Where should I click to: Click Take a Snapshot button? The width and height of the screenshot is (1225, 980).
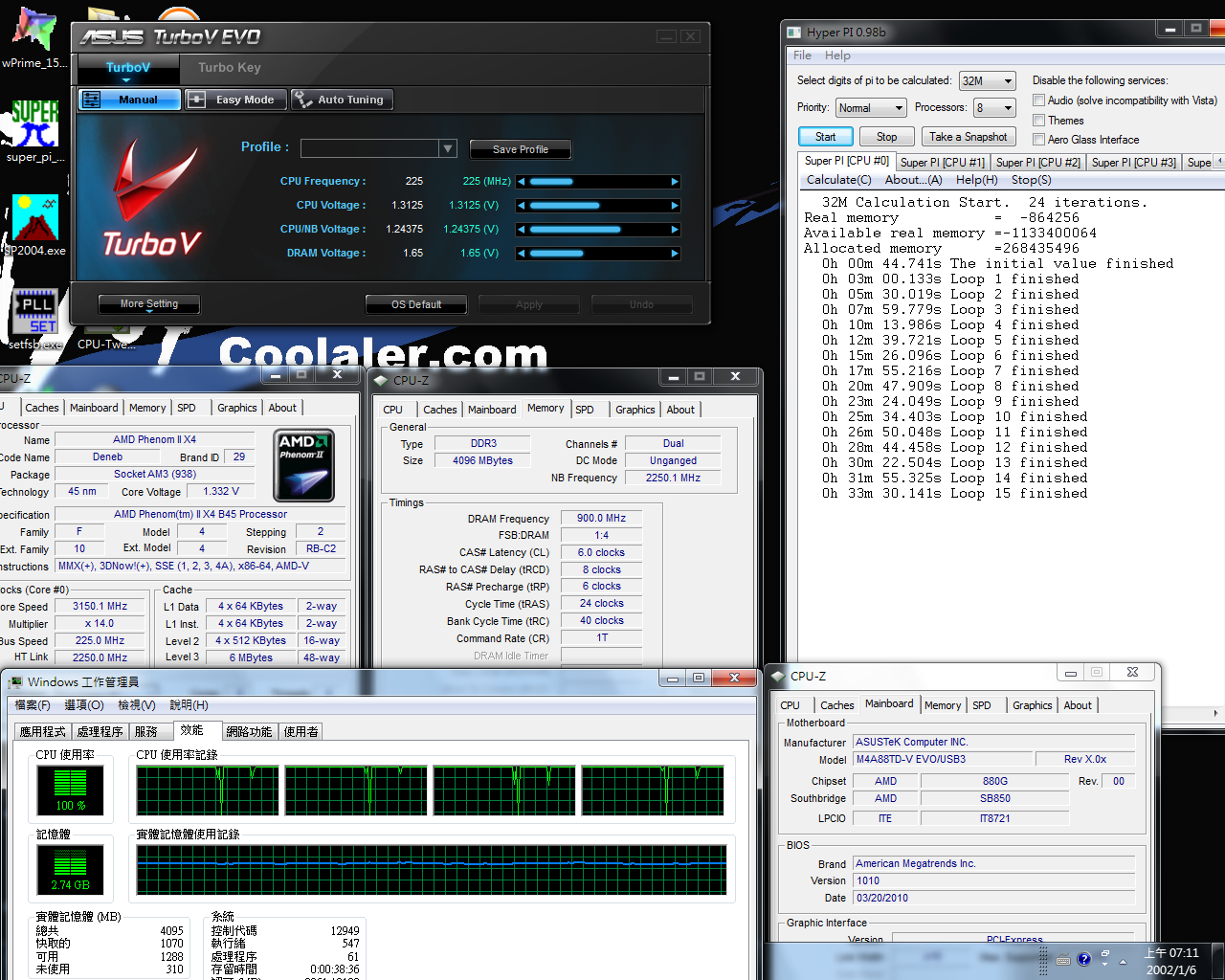(x=969, y=137)
